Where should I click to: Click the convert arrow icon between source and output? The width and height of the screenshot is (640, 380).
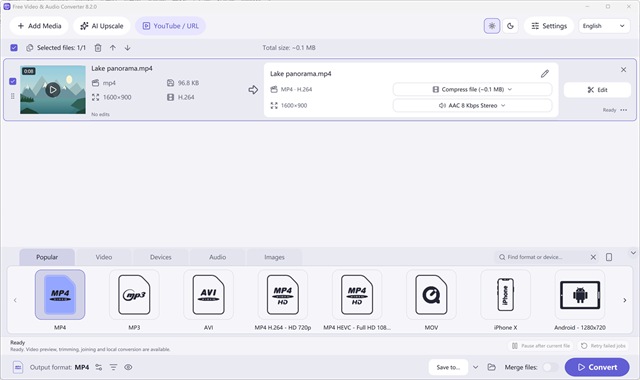click(253, 90)
